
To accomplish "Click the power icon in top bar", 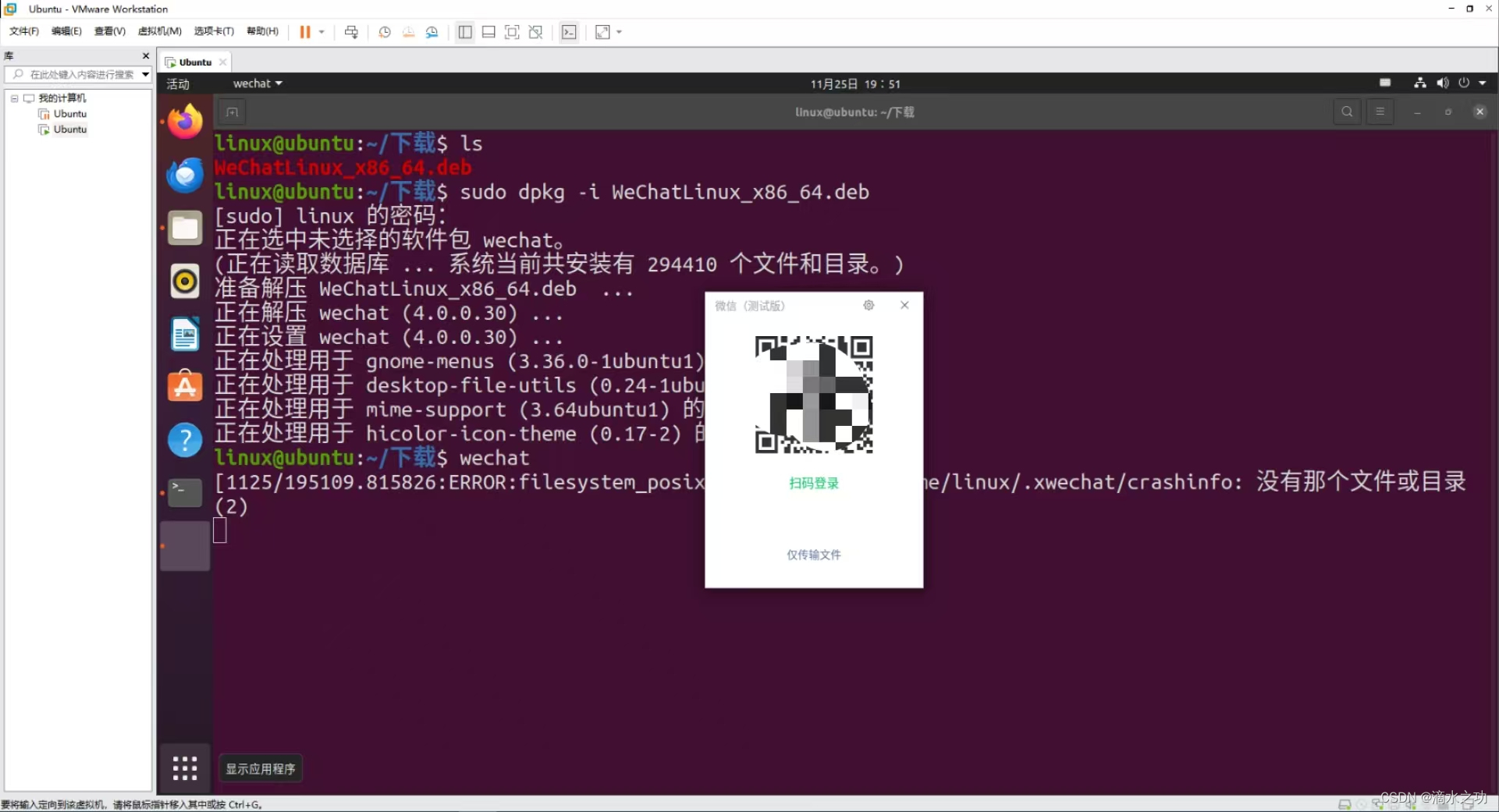I will click(1464, 83).
